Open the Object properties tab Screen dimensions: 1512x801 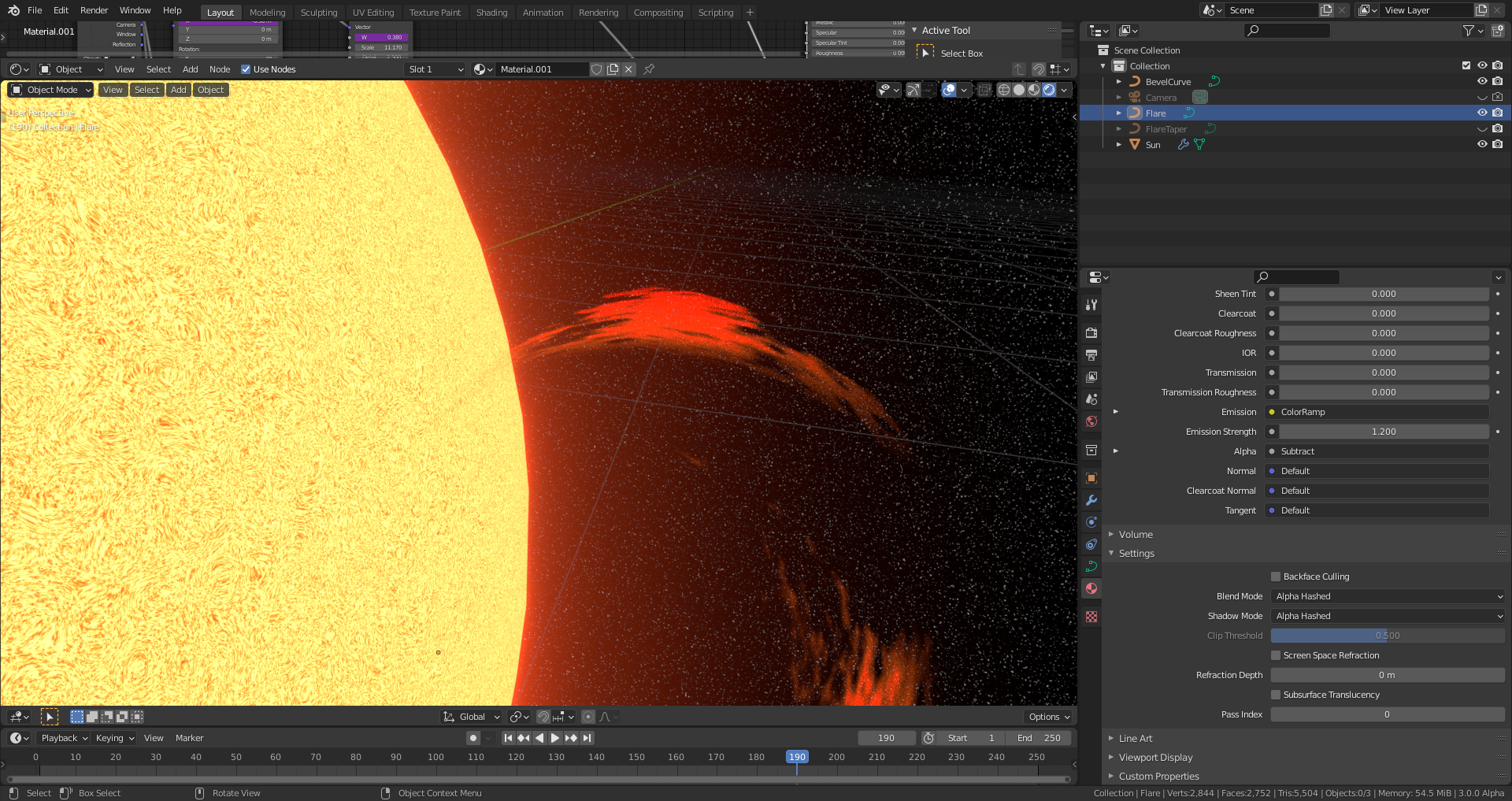(x=1091, y=478)
